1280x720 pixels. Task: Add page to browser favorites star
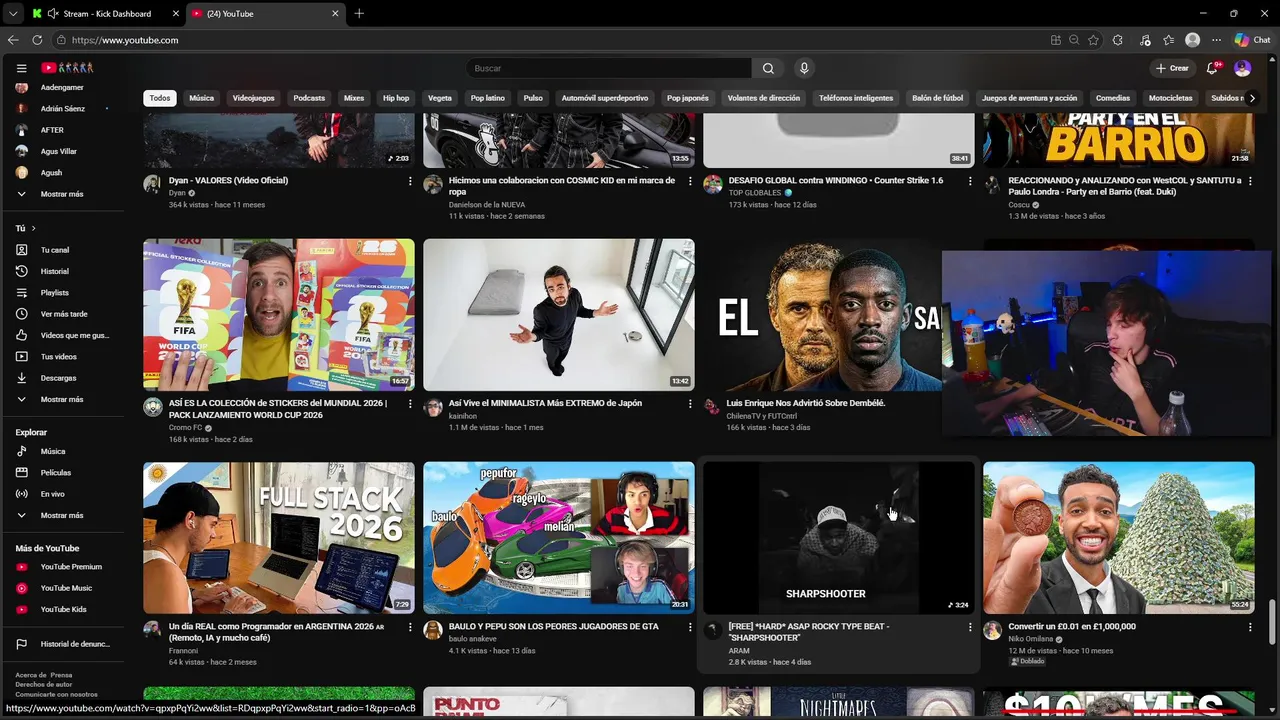click(x=1093, y=40)
